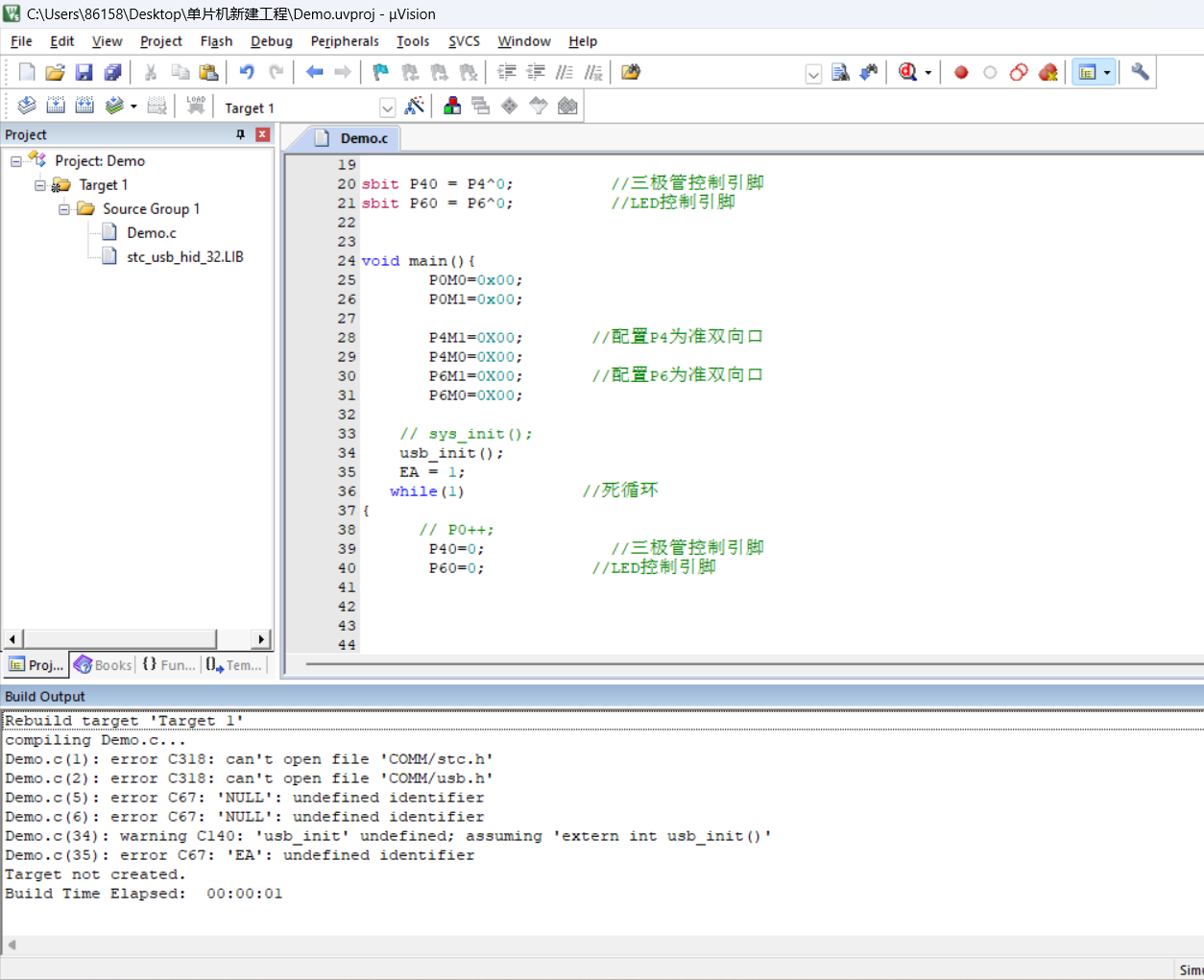
Task: Switch to the Books panel tab
Action: 103,665
